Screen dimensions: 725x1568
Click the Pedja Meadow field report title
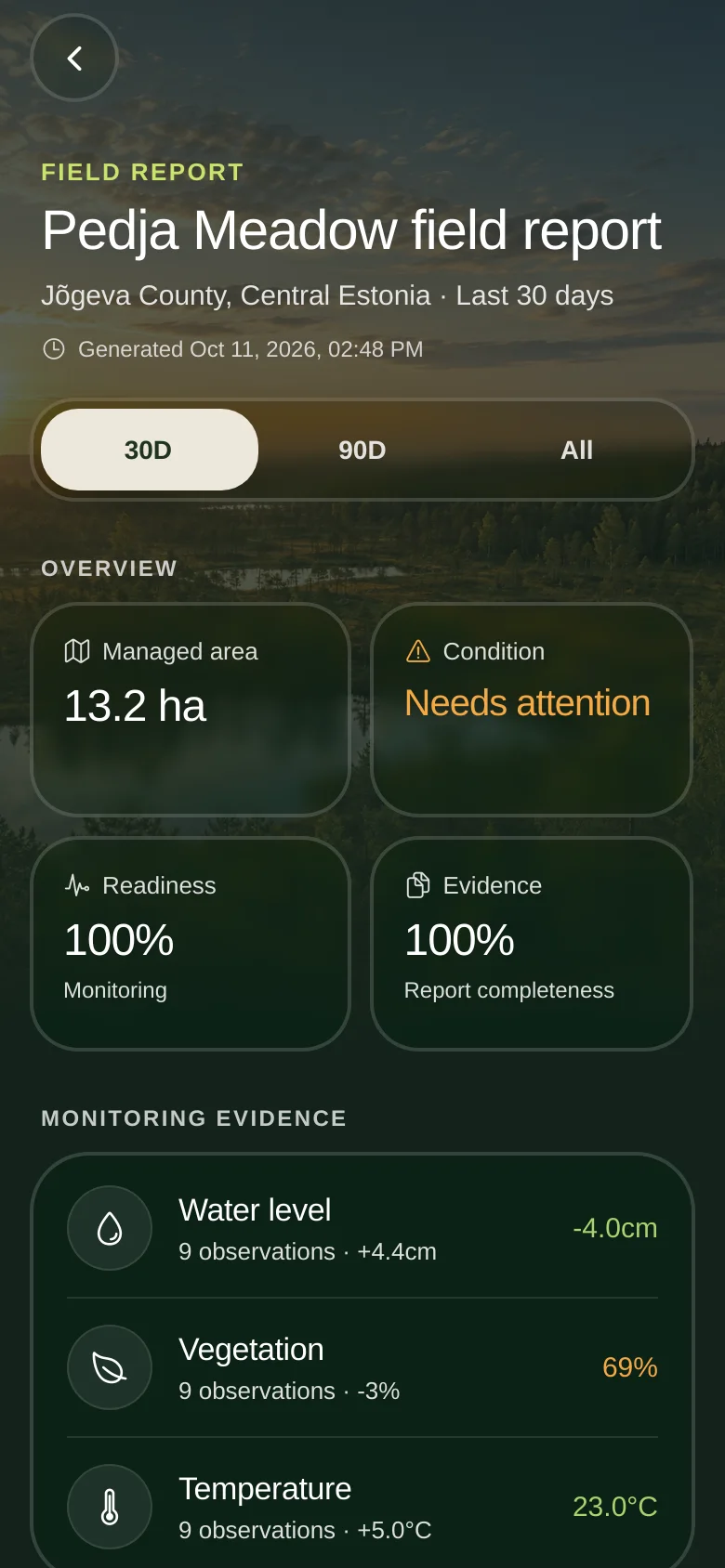coord(351,230)
